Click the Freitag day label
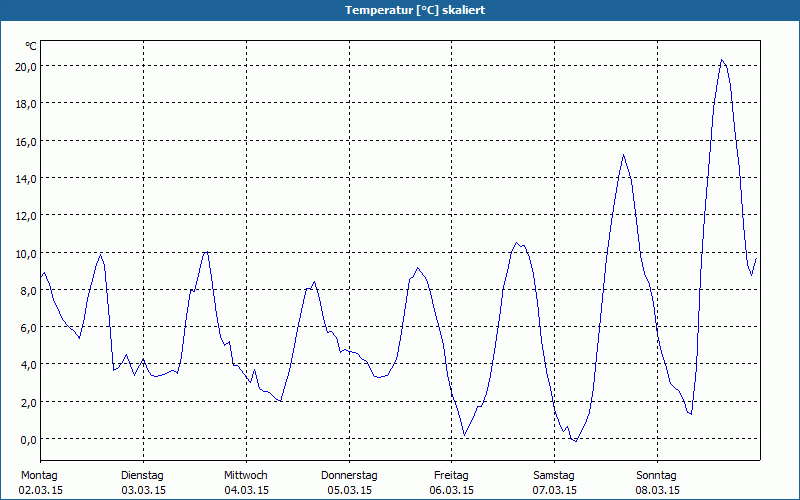This screenshot has height=500, width=800. point(451,475)
